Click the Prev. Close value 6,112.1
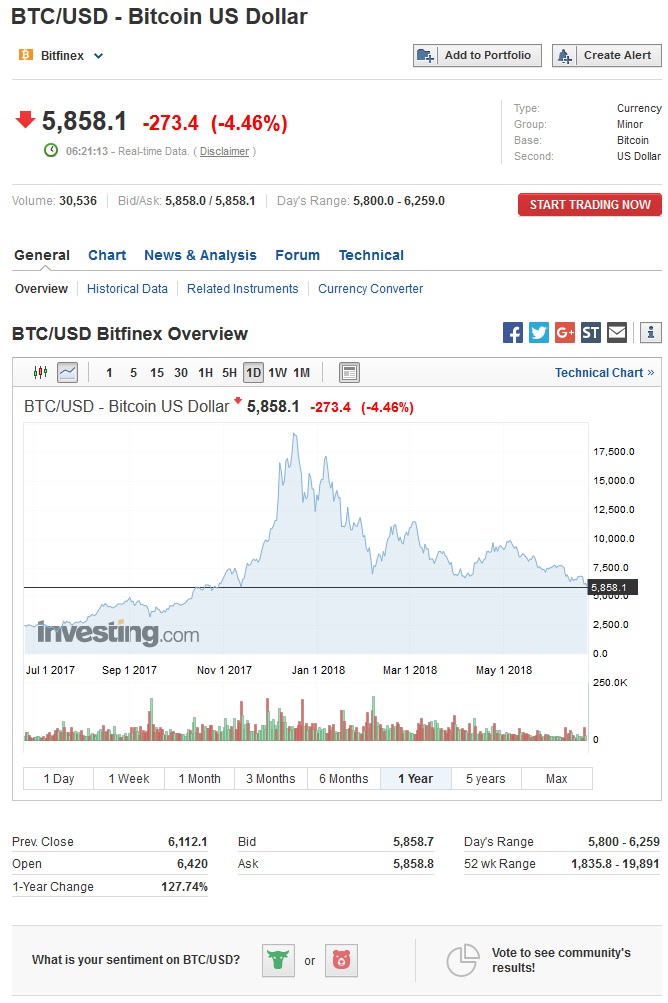This screenshot has height=1003, width=668. click(x=187, y=842)
